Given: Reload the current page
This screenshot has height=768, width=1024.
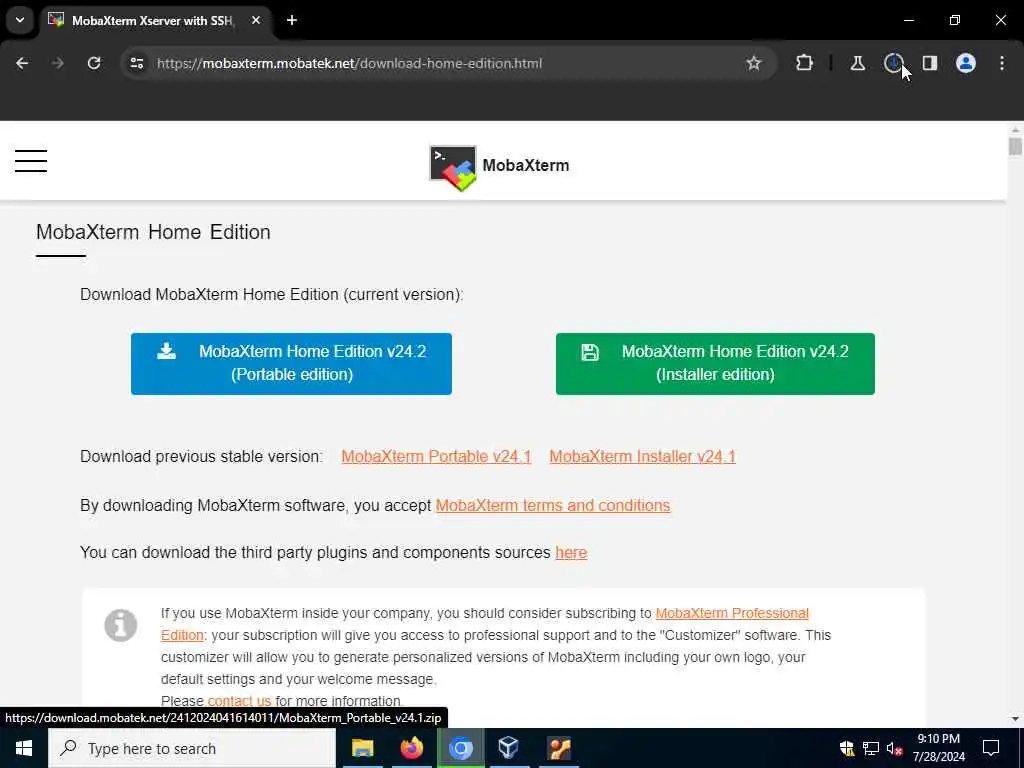Looking at the screenshot, I should [94, 63].
